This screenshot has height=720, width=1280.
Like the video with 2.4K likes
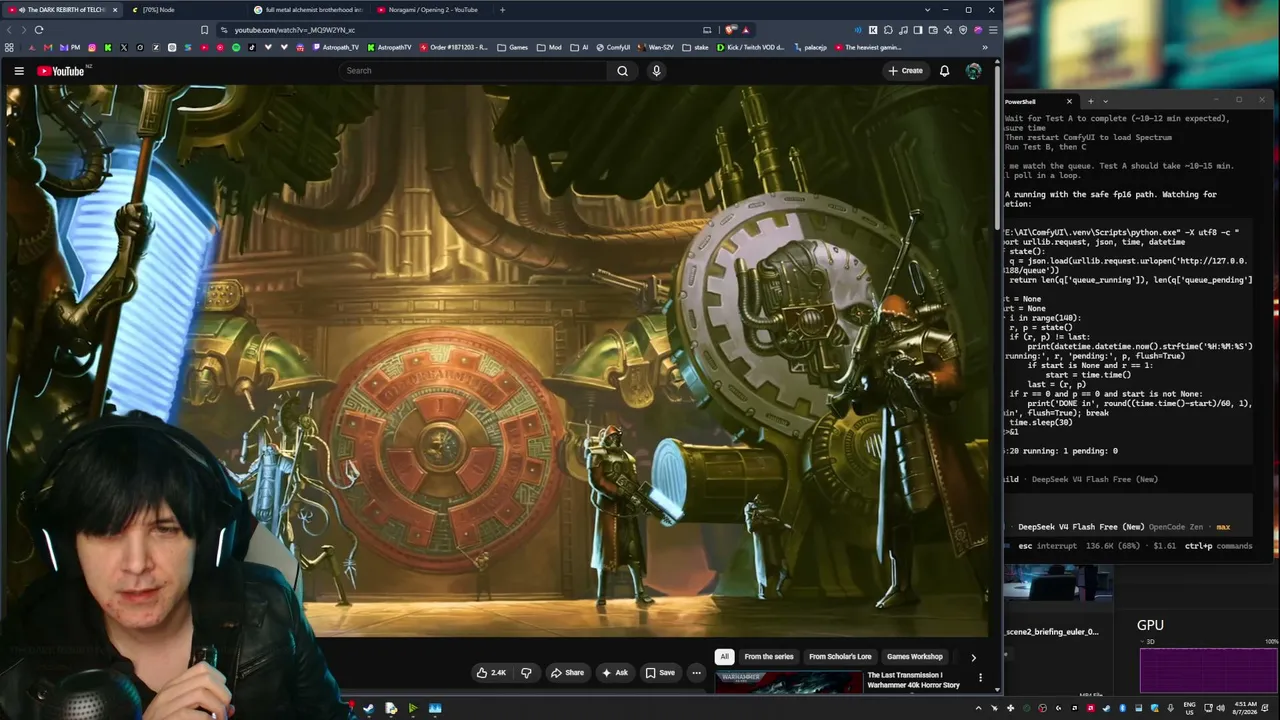click(491, 673)
